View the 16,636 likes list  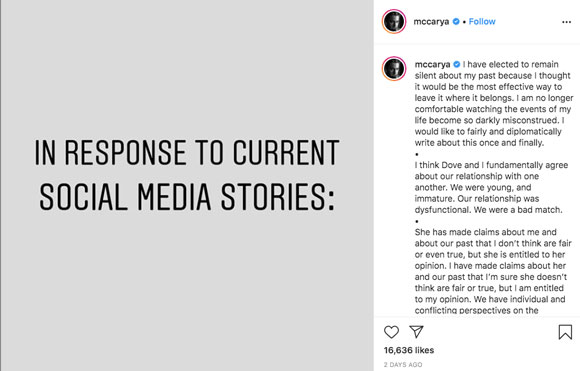(409, 350)
